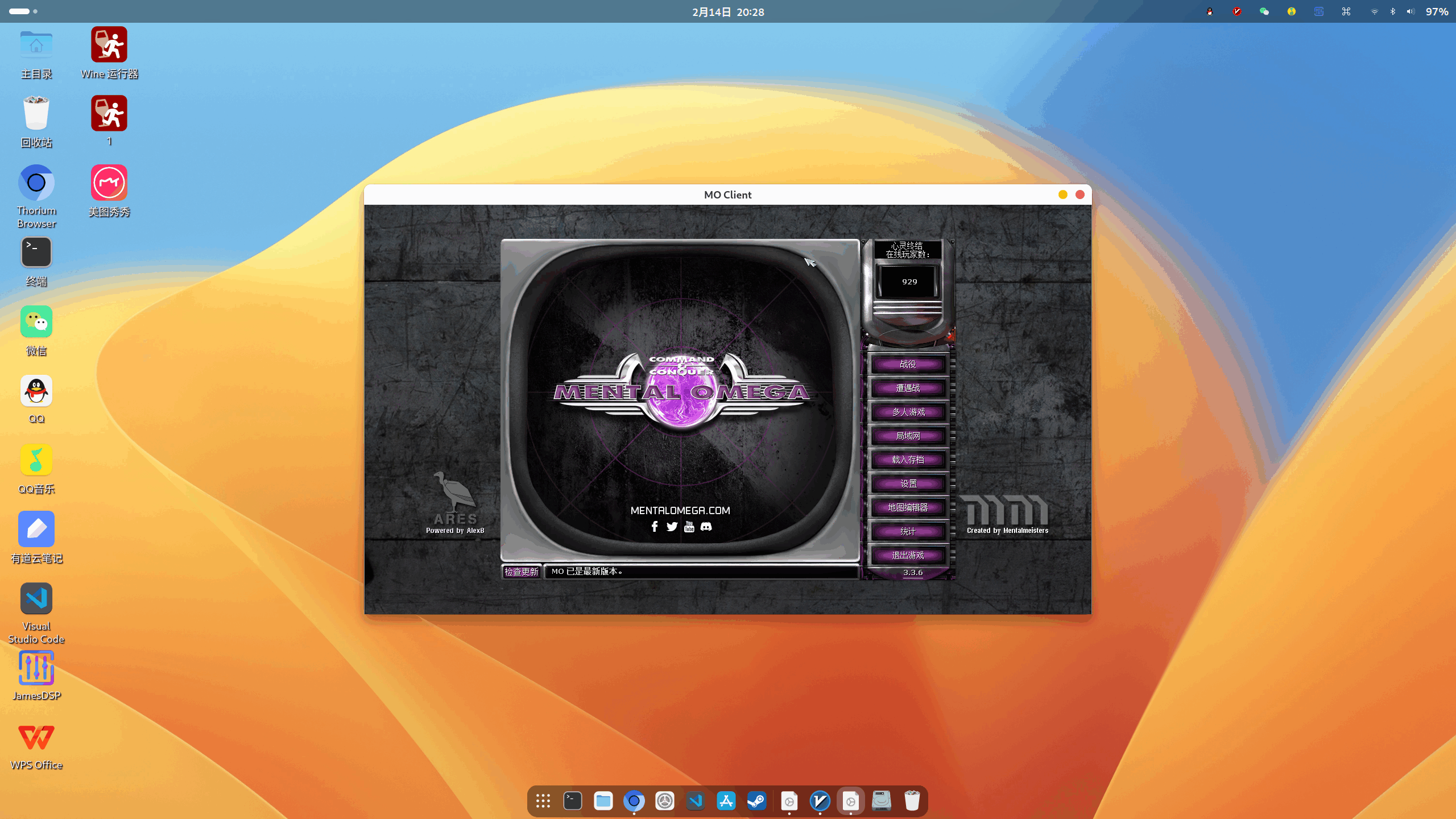Choose the 局域网 LAN button

(908, 436)
